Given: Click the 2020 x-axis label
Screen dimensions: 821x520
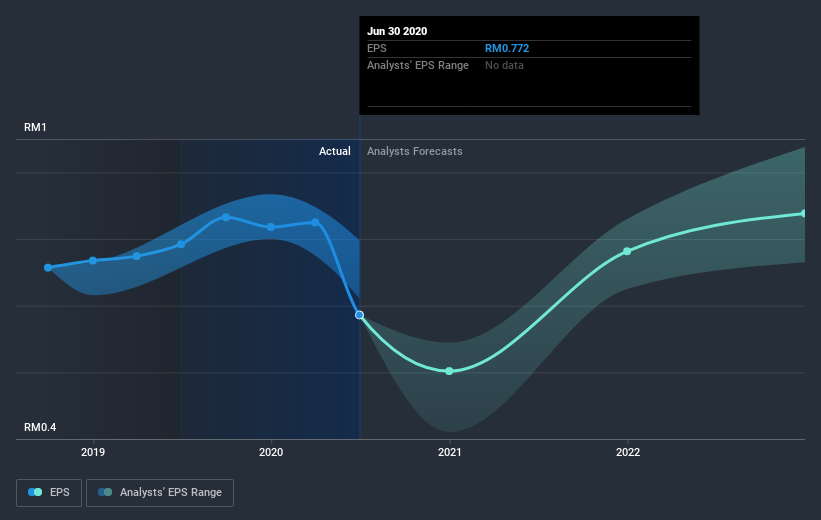Looking at the screenshot, I should coord(271,452).
